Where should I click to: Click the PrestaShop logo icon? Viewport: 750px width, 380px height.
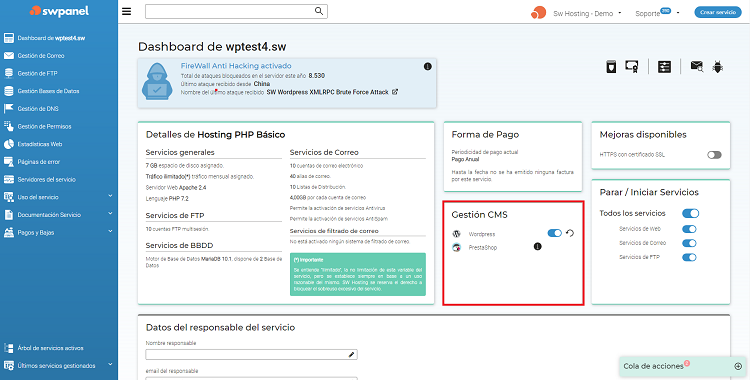coord(456,247)
